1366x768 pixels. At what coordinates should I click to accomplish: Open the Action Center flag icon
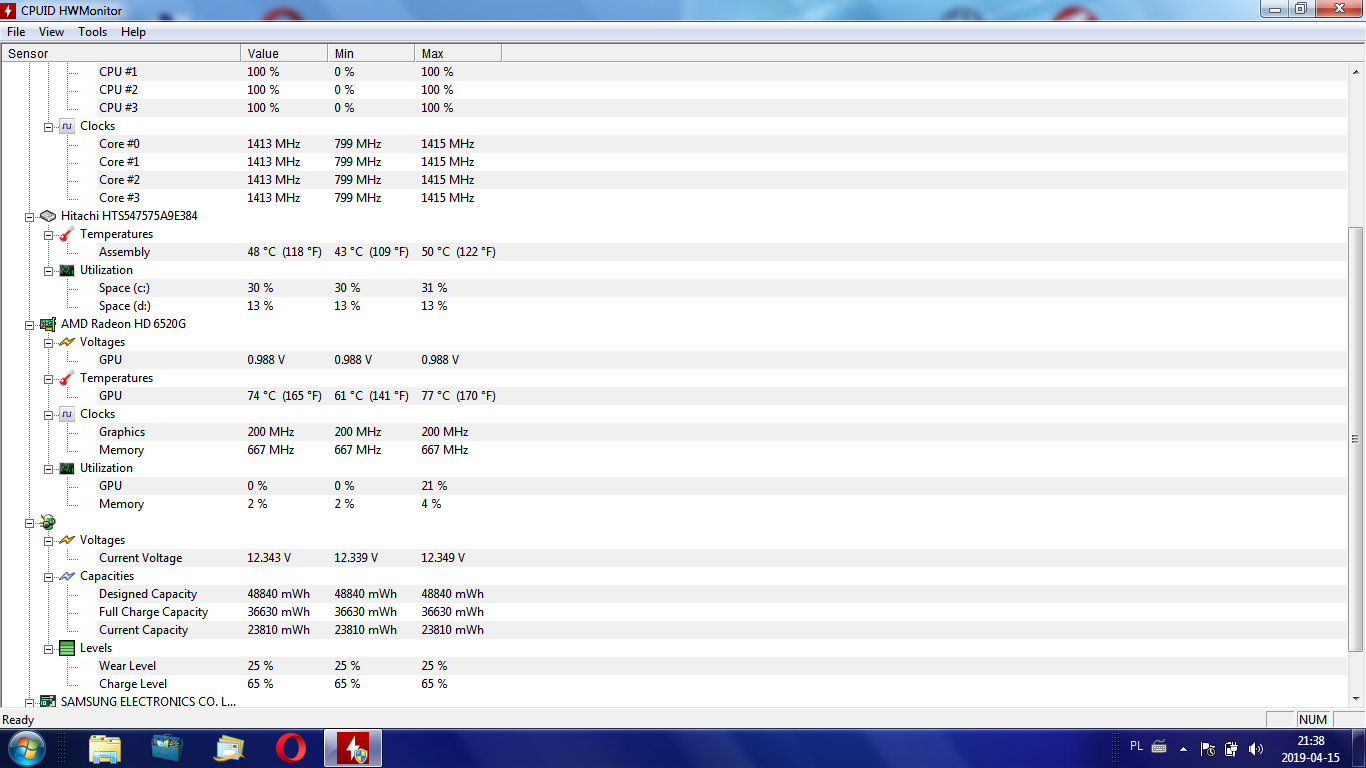click(x=1207, y=748)
